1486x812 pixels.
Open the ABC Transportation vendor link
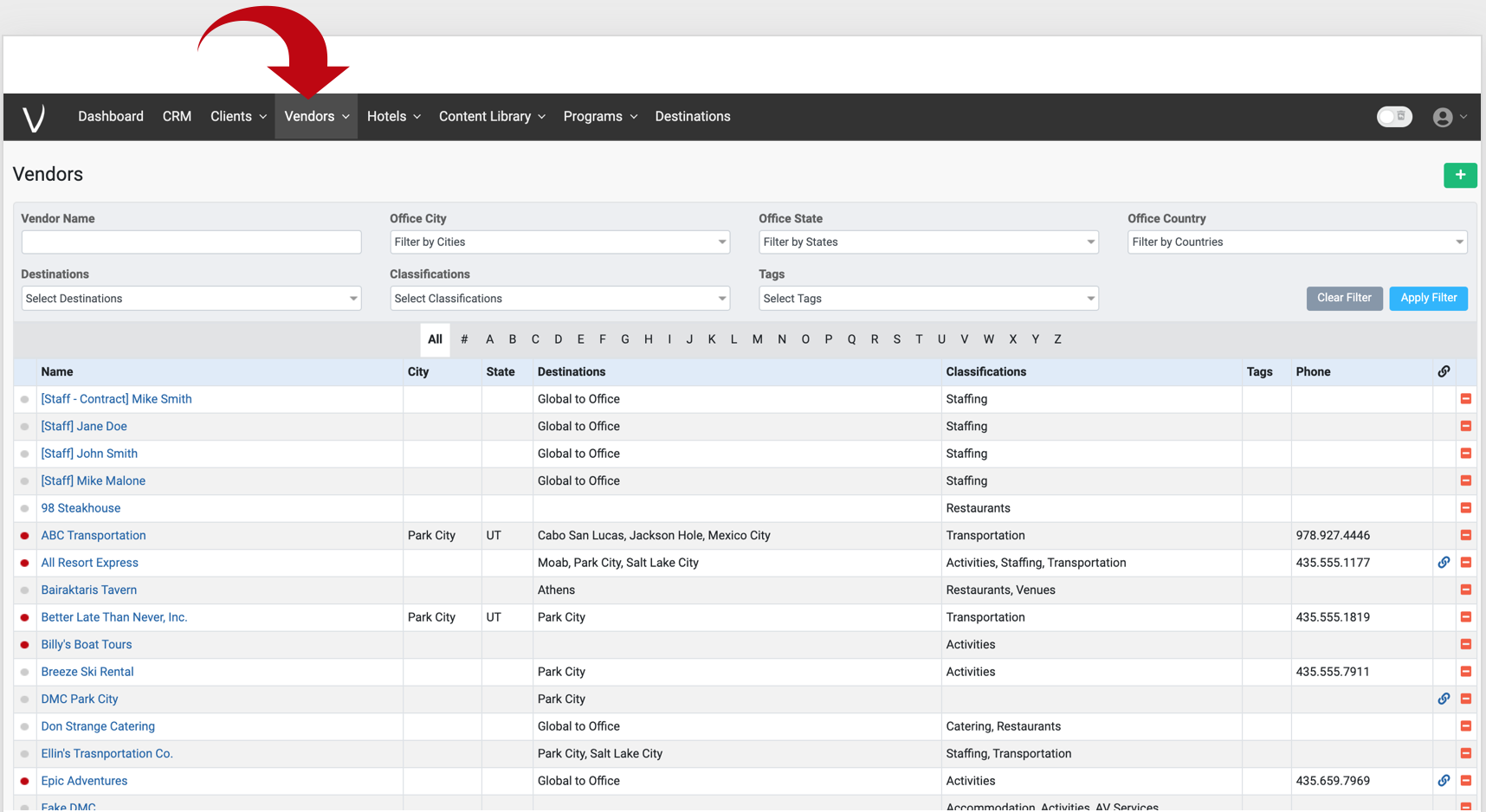tap(94, 536)
